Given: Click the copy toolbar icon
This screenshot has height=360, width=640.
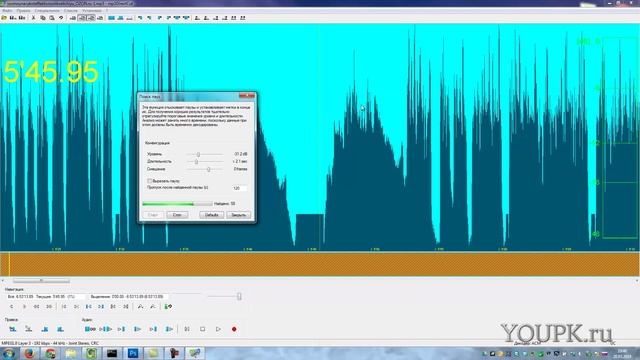Looking at the screenshot, I should [x=42, y=18].
